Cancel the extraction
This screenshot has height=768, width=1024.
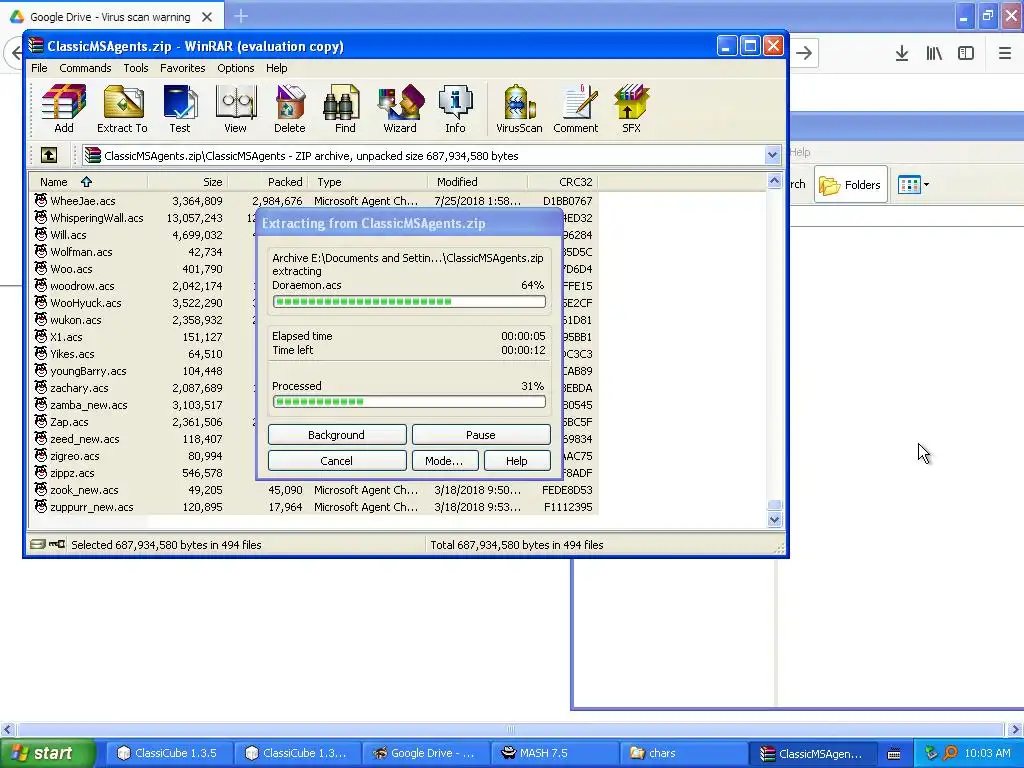pyautogui.click(x=337, y=460)
